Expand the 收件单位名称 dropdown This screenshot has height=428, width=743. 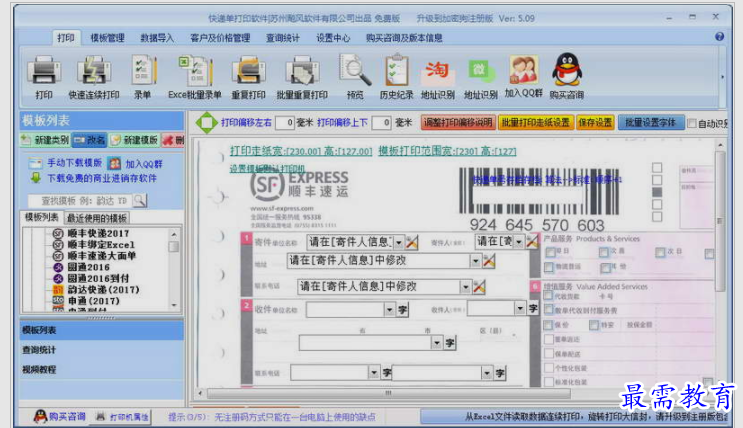(389, 310)
